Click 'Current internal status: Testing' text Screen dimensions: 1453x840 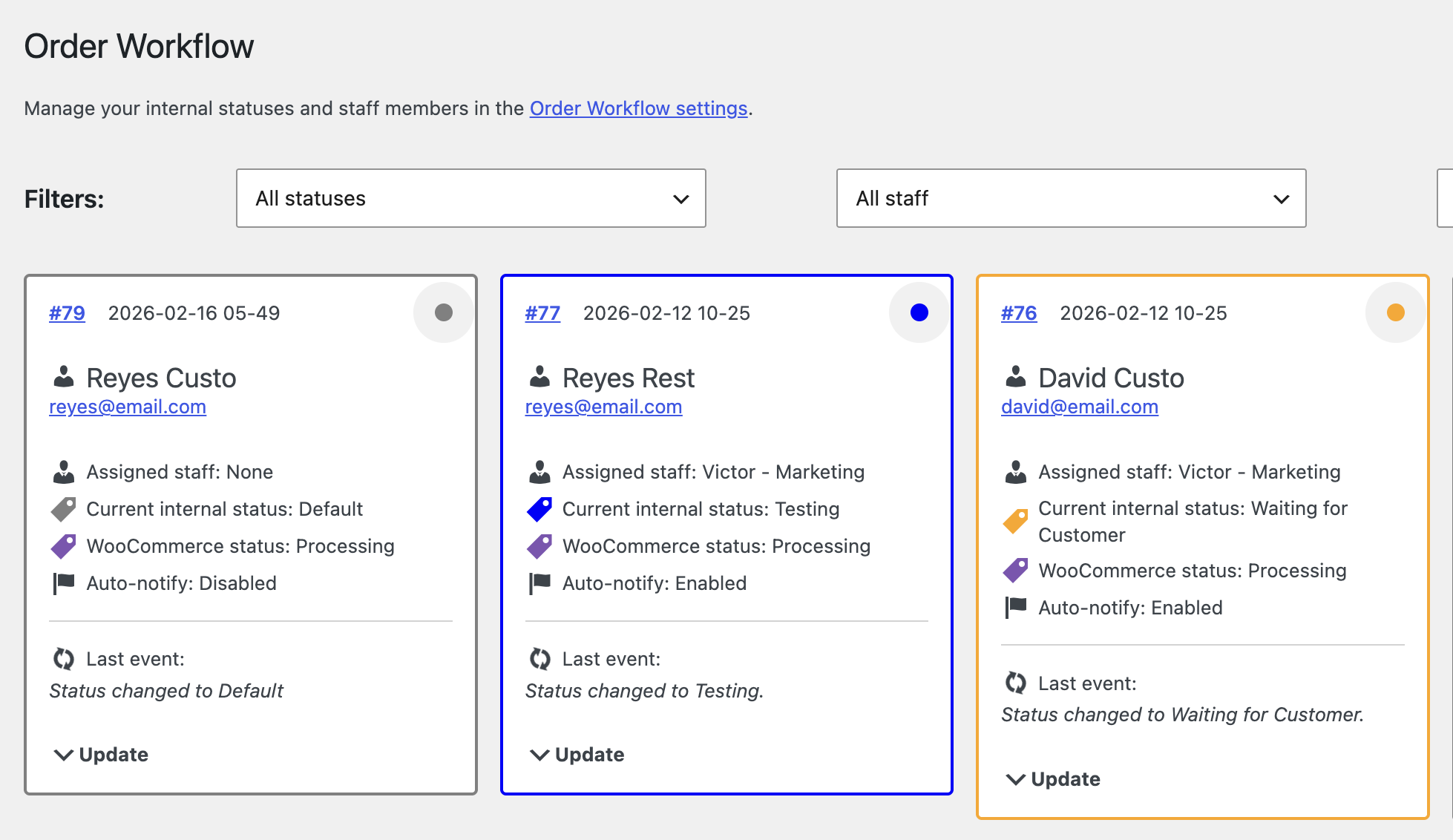pyautogui.click(x=701, y=509)
